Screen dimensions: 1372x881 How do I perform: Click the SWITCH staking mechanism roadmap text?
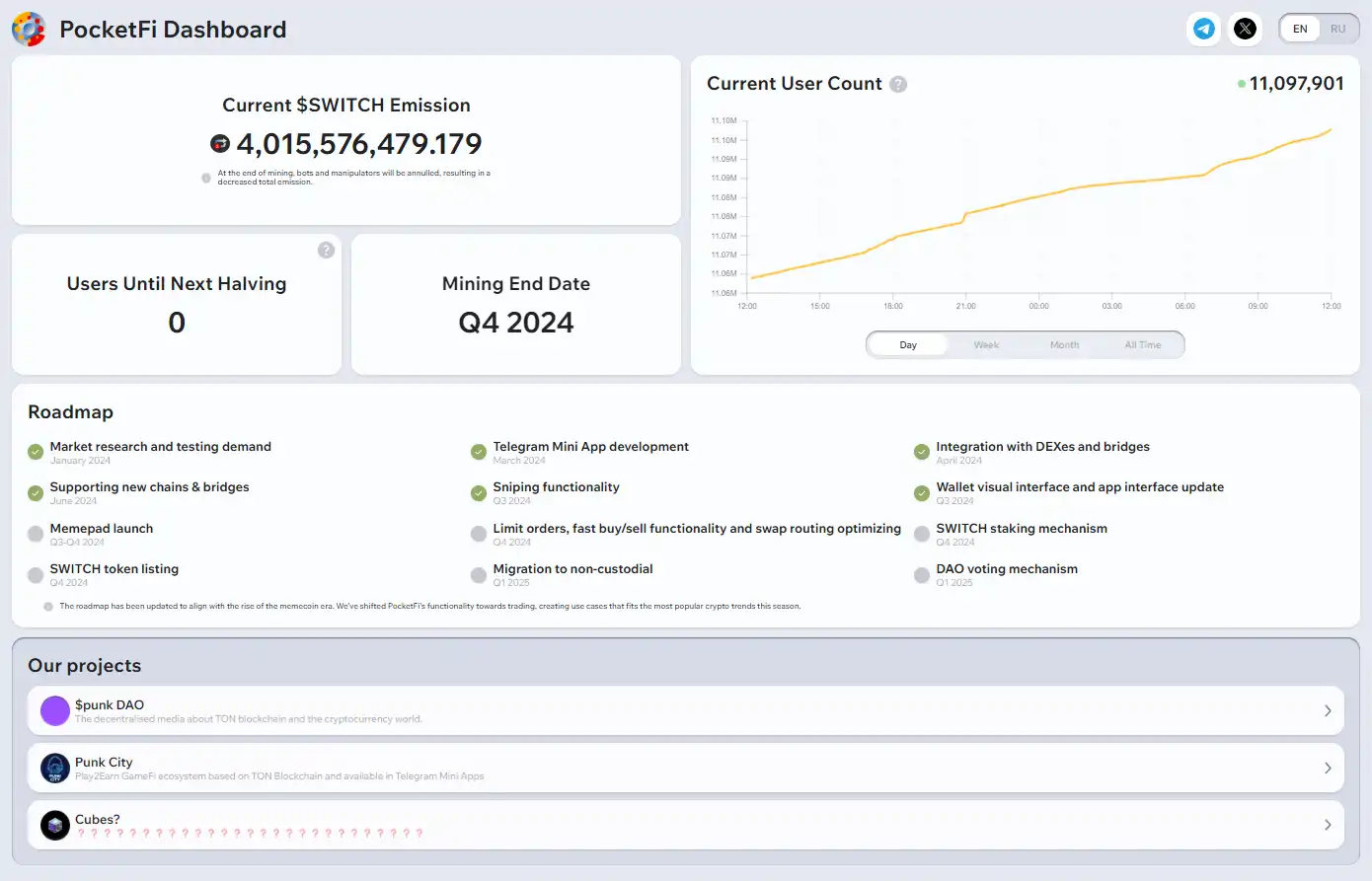[x=1022, y=529]
